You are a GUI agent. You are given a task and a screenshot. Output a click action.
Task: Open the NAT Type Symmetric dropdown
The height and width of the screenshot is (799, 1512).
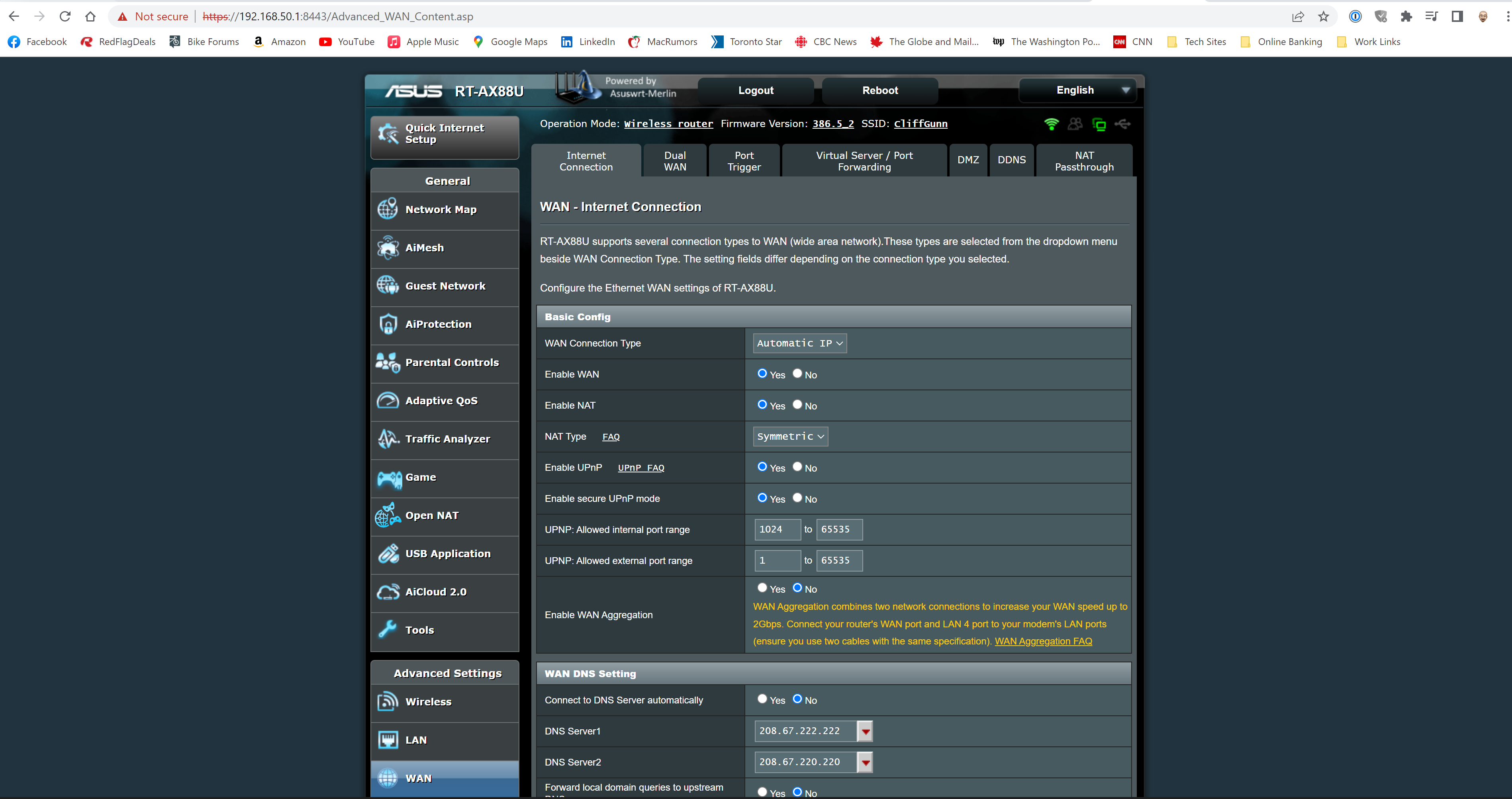point(790,436)
